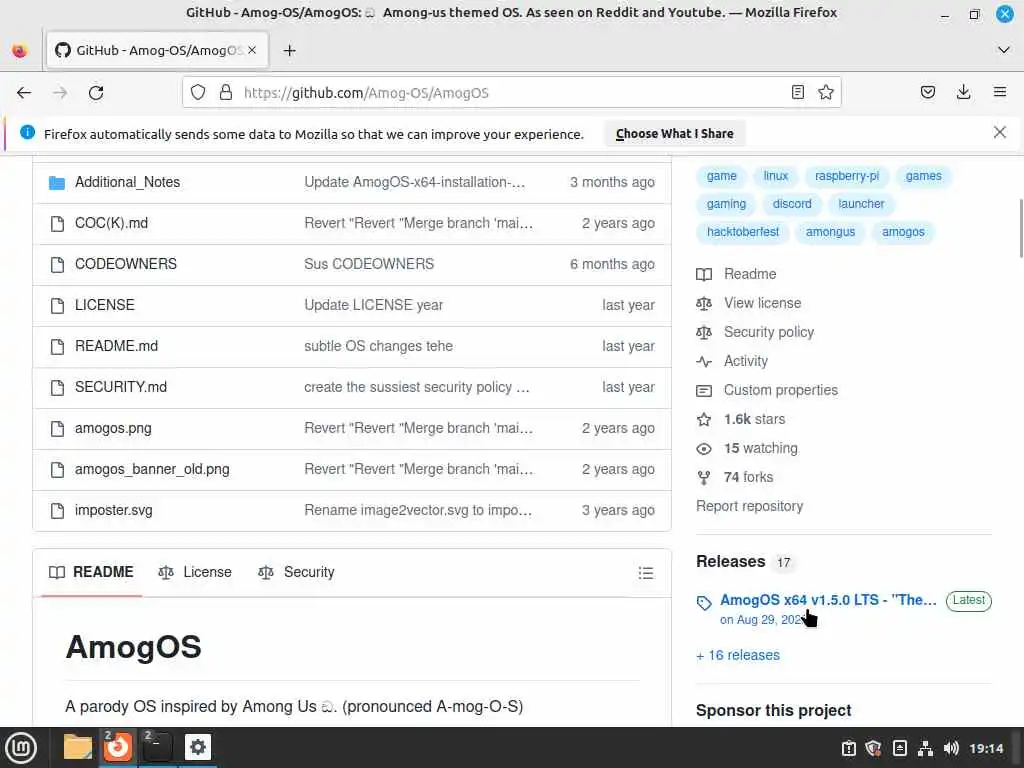The image size is (1024, 768).
Task: Dismiss the Firefox data notification bar
Action: [999, 133]
